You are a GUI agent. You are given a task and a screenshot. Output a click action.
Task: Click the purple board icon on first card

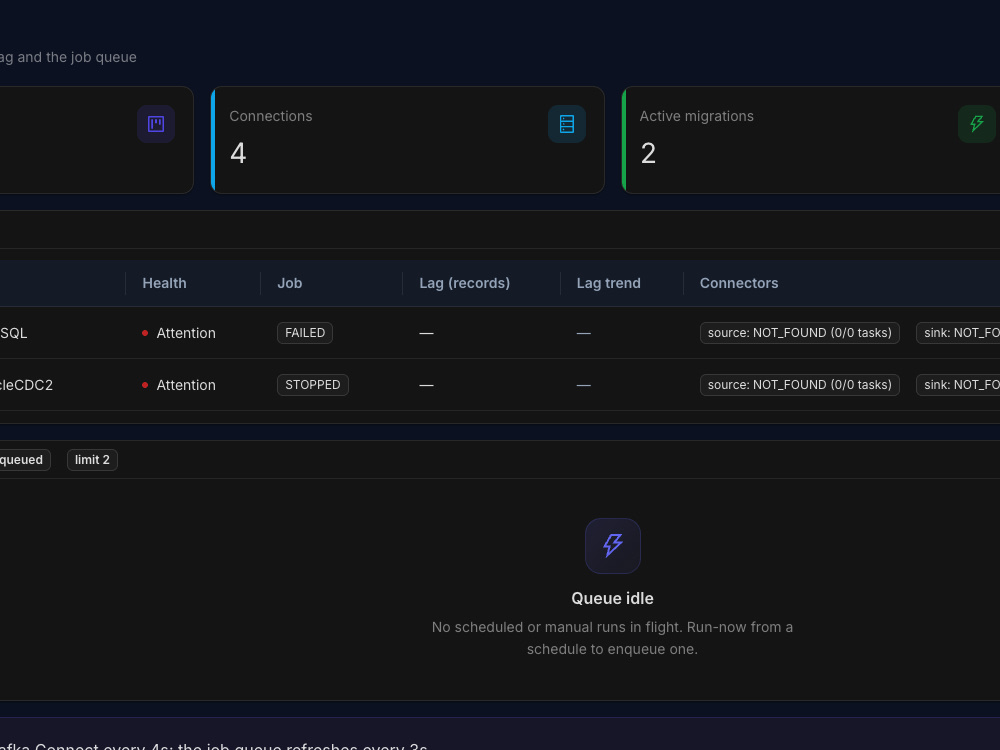156,124
